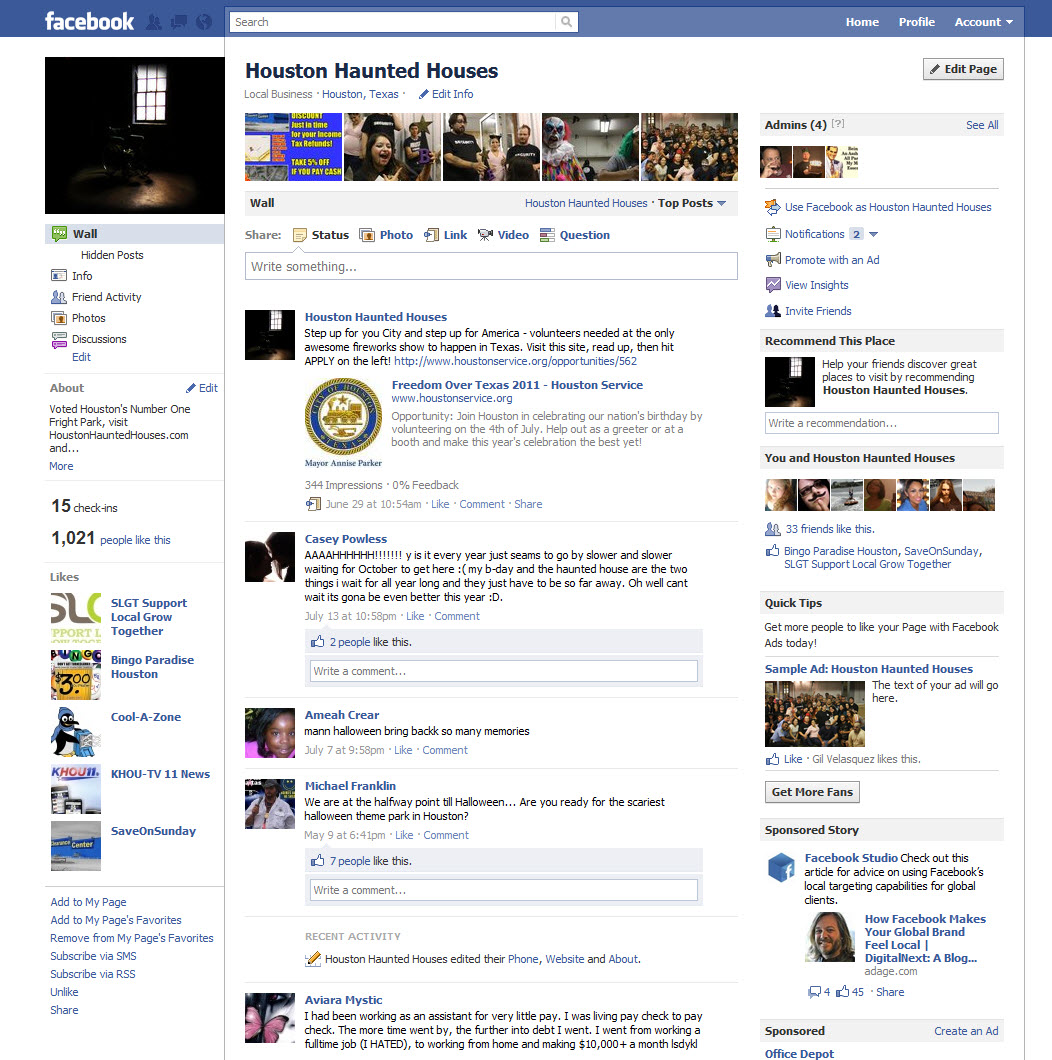
Task: Click comment count icon on sponsored story
Action: click(815, 992)
